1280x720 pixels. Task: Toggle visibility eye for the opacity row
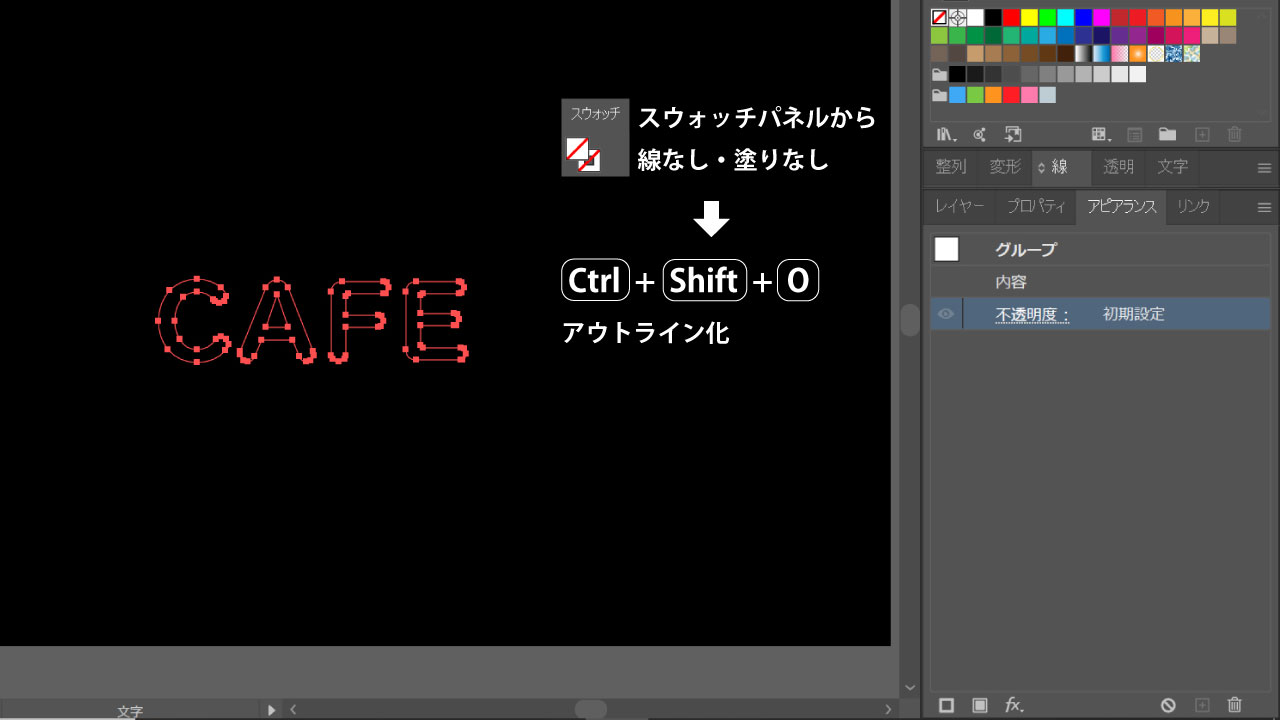tap(946, 314)
